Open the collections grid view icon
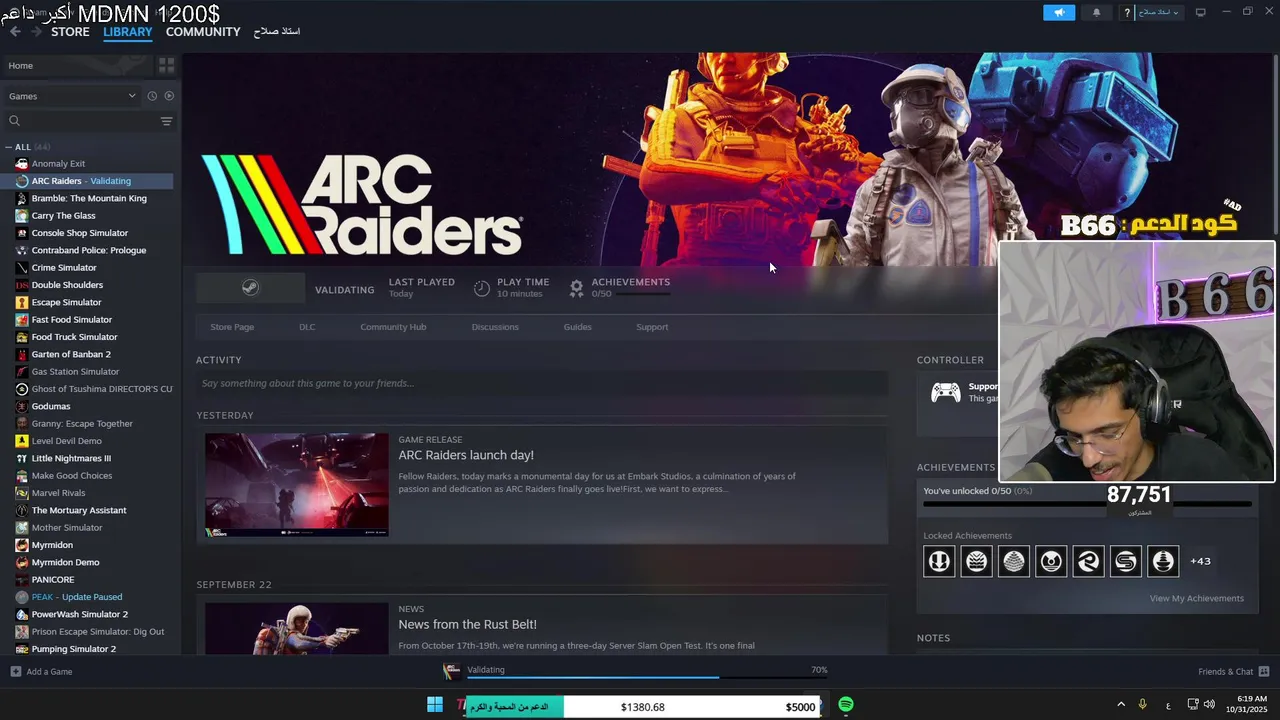 166,65
